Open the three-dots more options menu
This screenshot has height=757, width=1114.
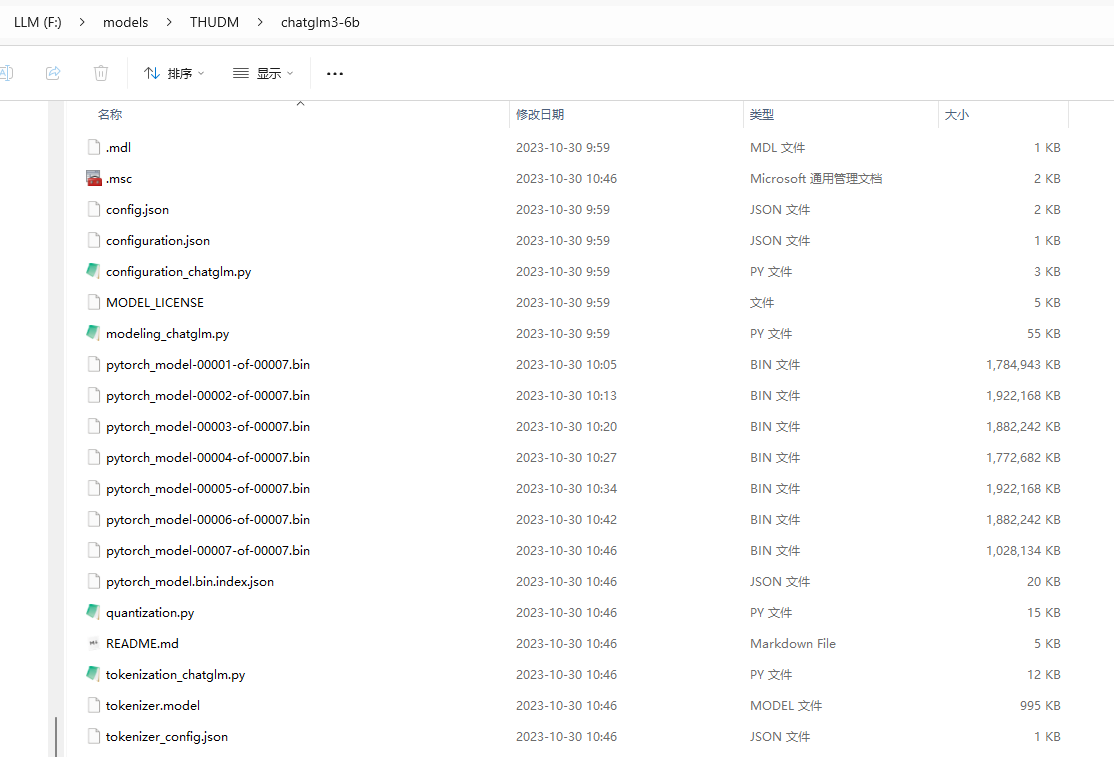(x=335, y=73)
